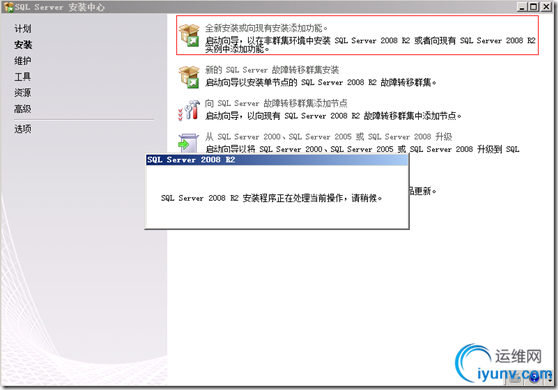Click the dialog message 安装程序正在处理当前操作
The width and height of the screenshot is (558, 390).
[x=271, y=198]
